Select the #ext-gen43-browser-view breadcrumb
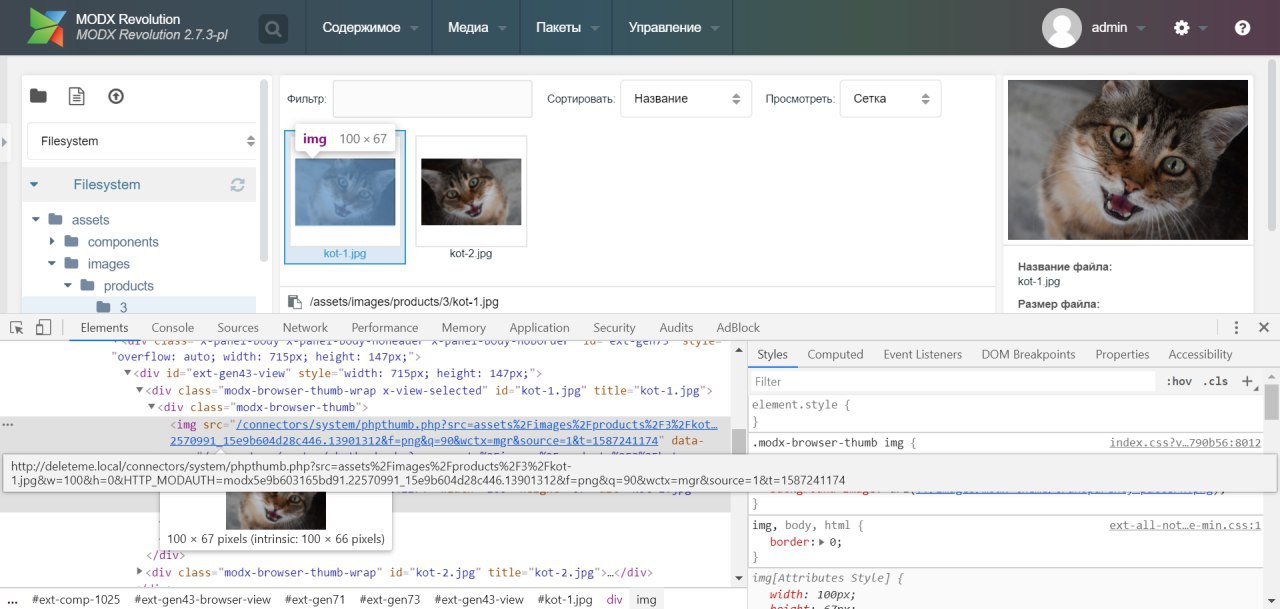The height and width of the screenshot is (609, 1280). click(202, 599)
